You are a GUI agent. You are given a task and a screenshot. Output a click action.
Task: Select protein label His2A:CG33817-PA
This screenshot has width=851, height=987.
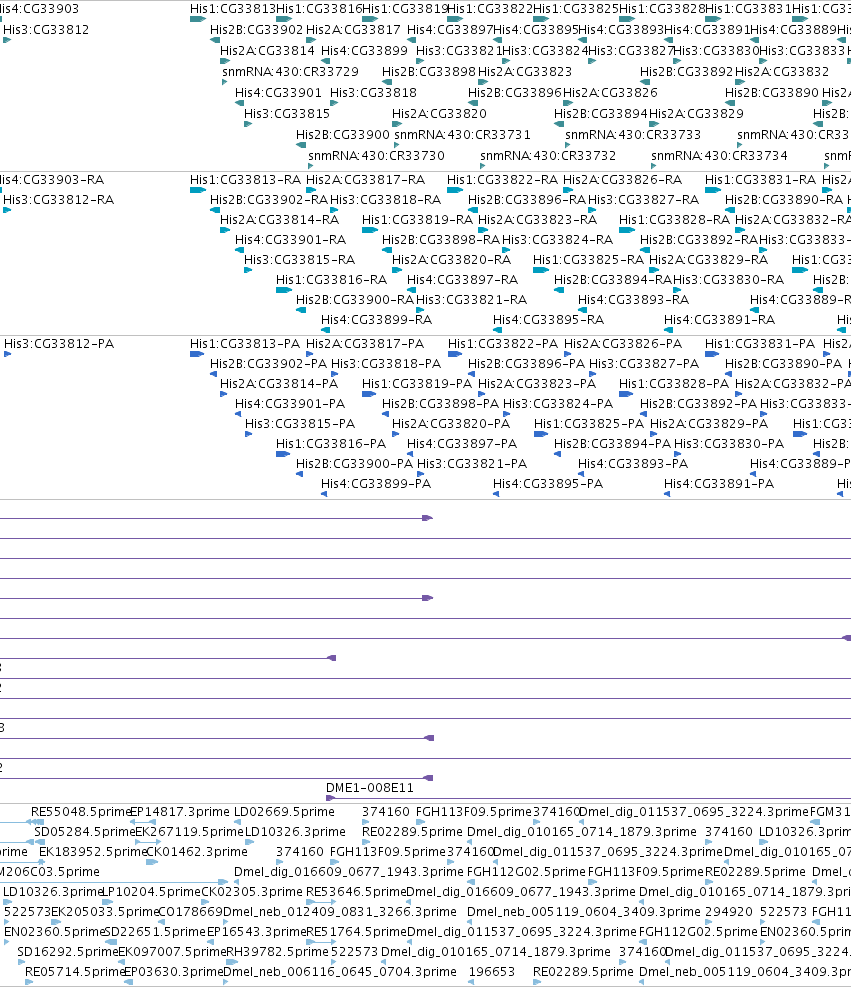(x=365, y=344)
